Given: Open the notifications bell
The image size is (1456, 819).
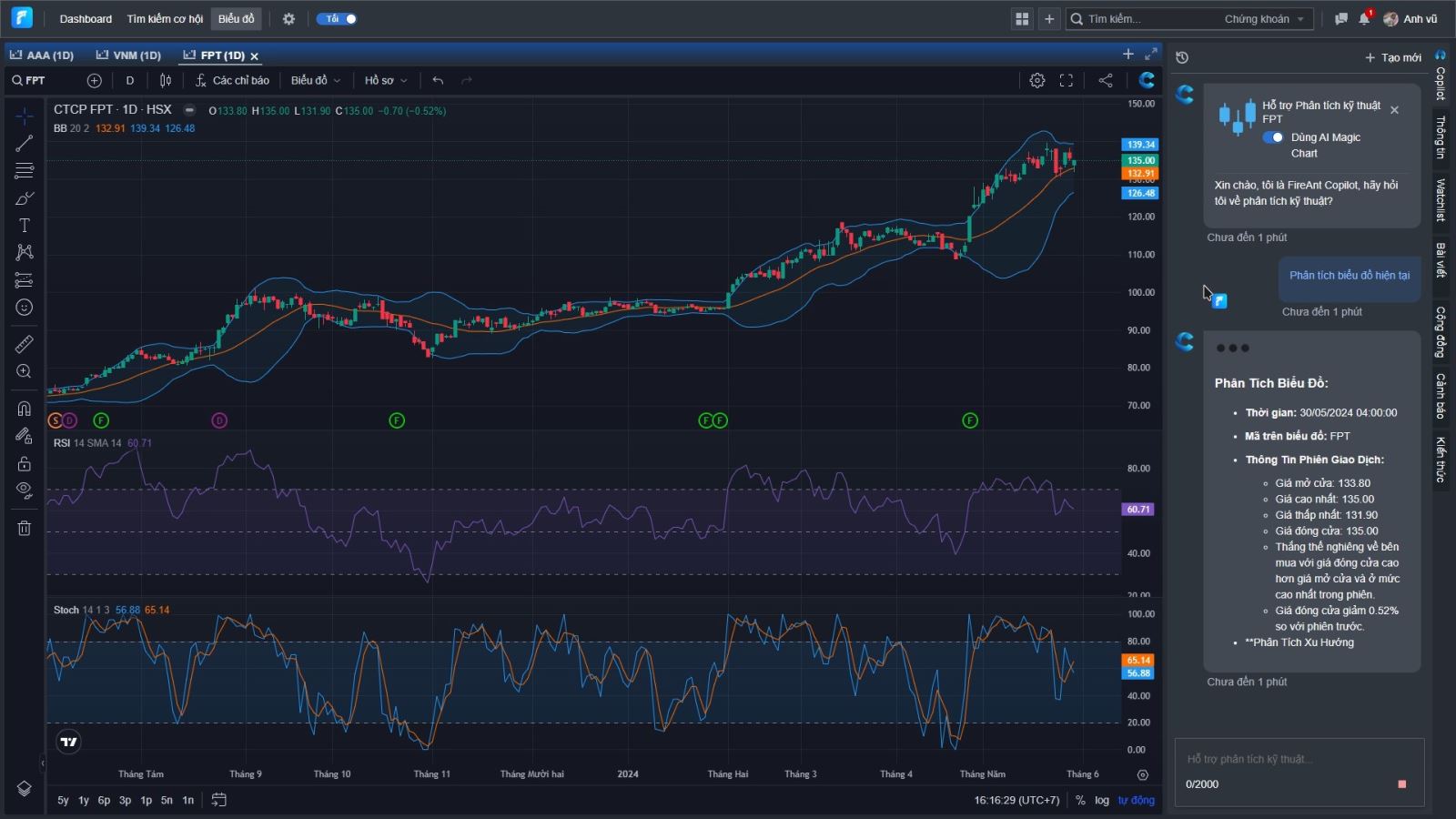Looking at the screenshot, I should (1364, 19).
